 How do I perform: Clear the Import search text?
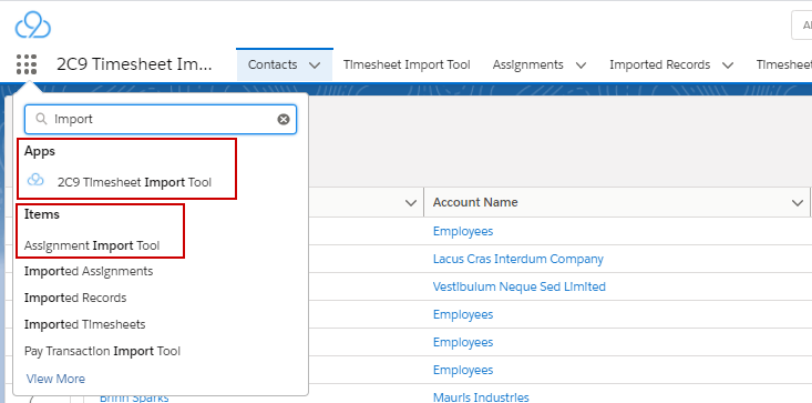coord(283,119)
